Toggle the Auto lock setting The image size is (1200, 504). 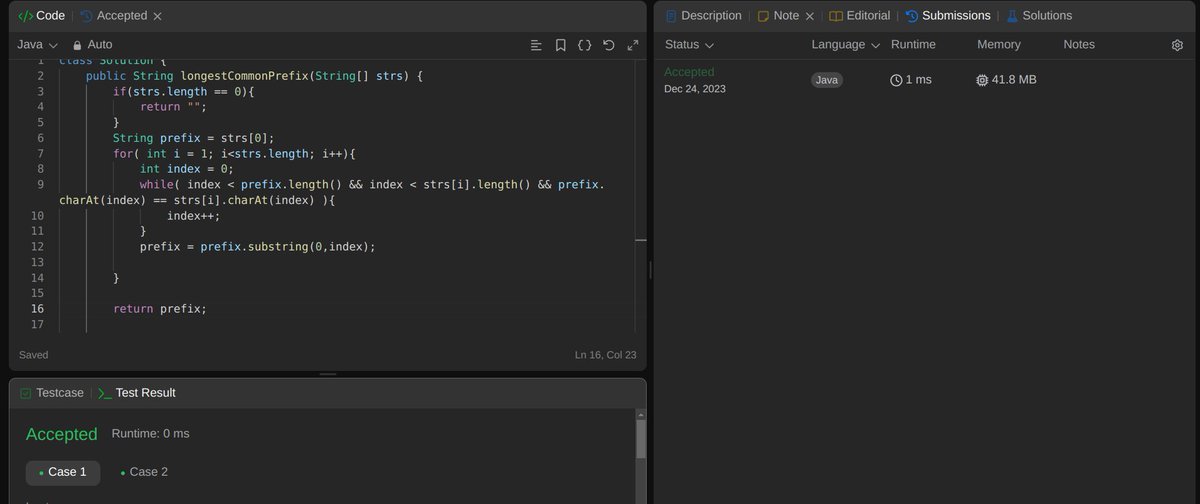[x=92, y=45]
